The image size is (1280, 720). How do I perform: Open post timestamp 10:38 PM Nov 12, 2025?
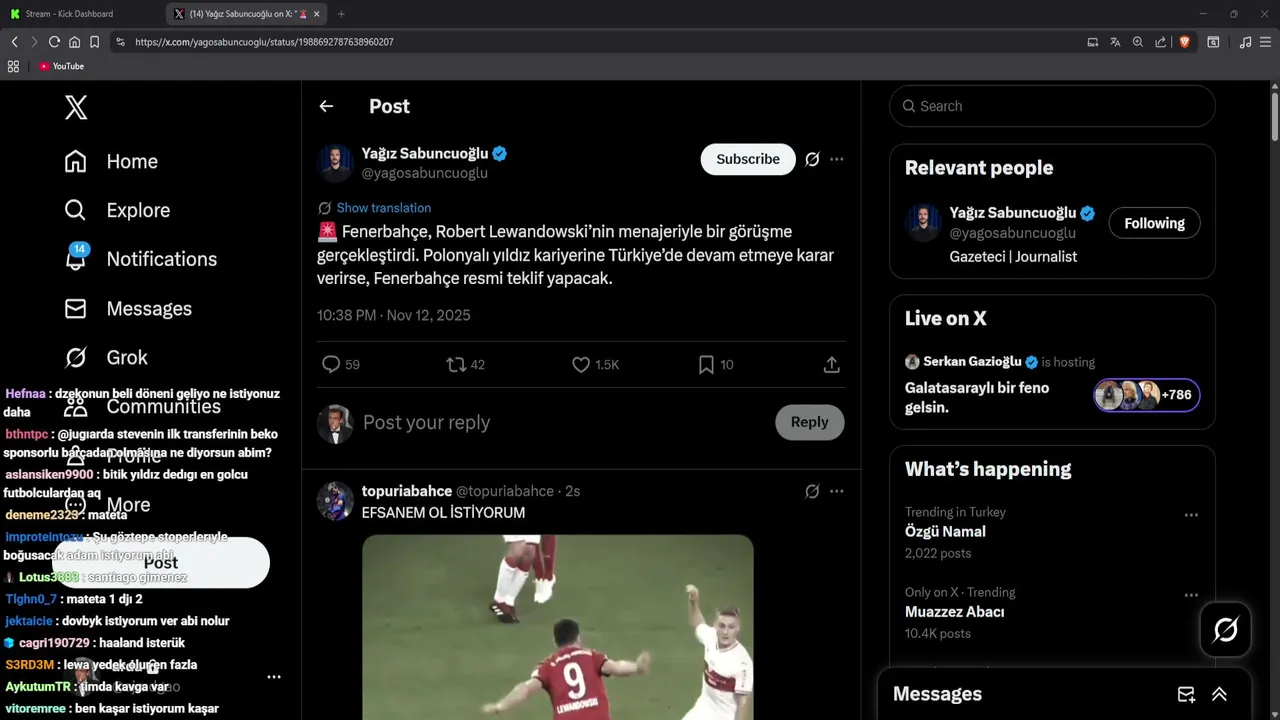[x=394, y=315]
